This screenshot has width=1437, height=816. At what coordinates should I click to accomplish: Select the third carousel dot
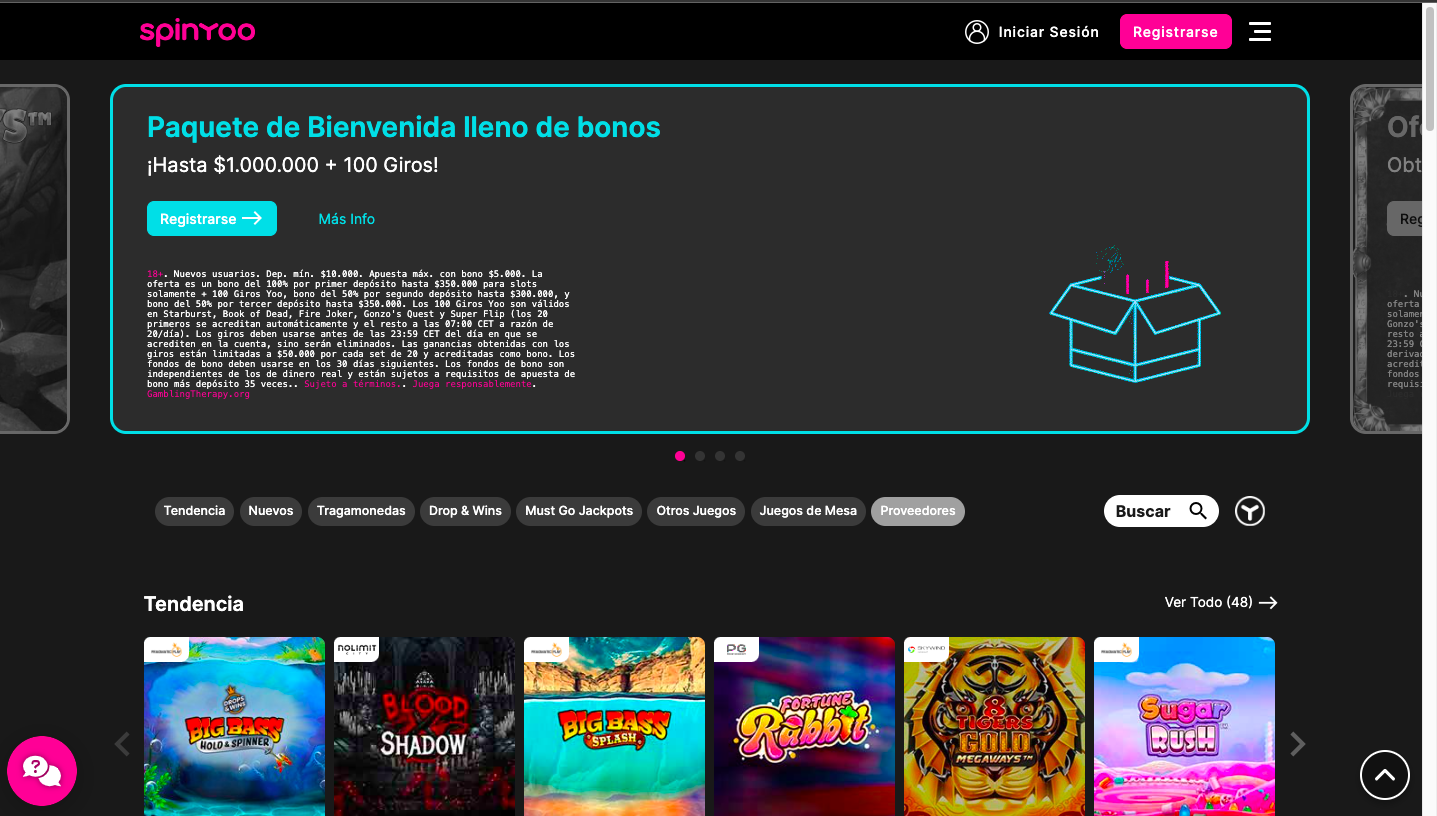click(x=720, y=456)
